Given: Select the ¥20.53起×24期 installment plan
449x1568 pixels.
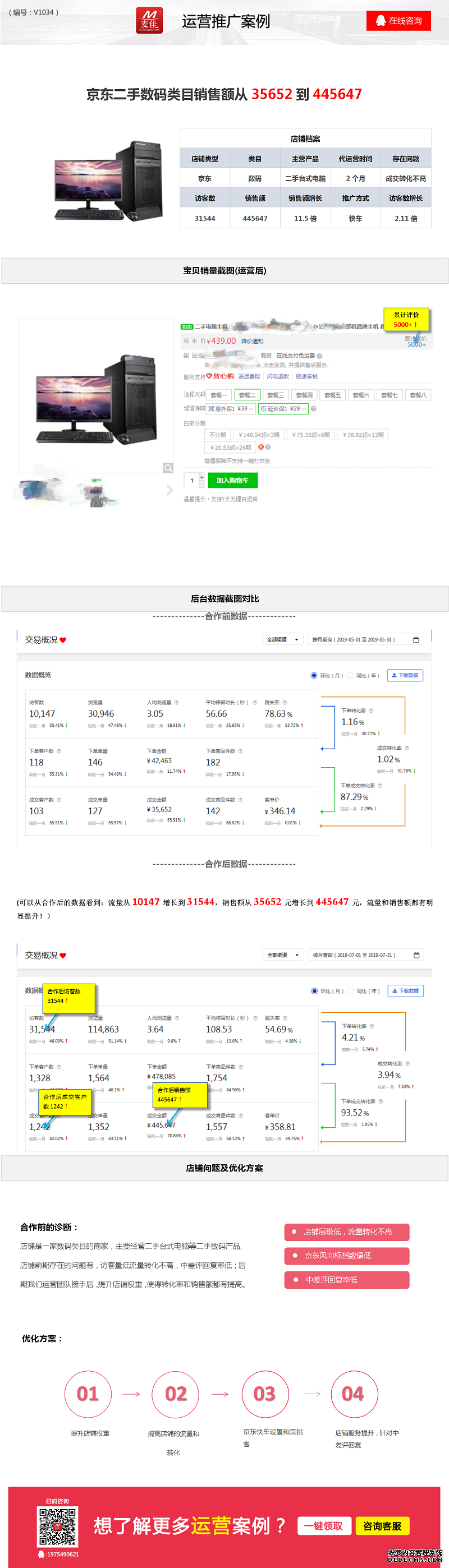Looking at the screenshot, I should [x=230, y=448].
